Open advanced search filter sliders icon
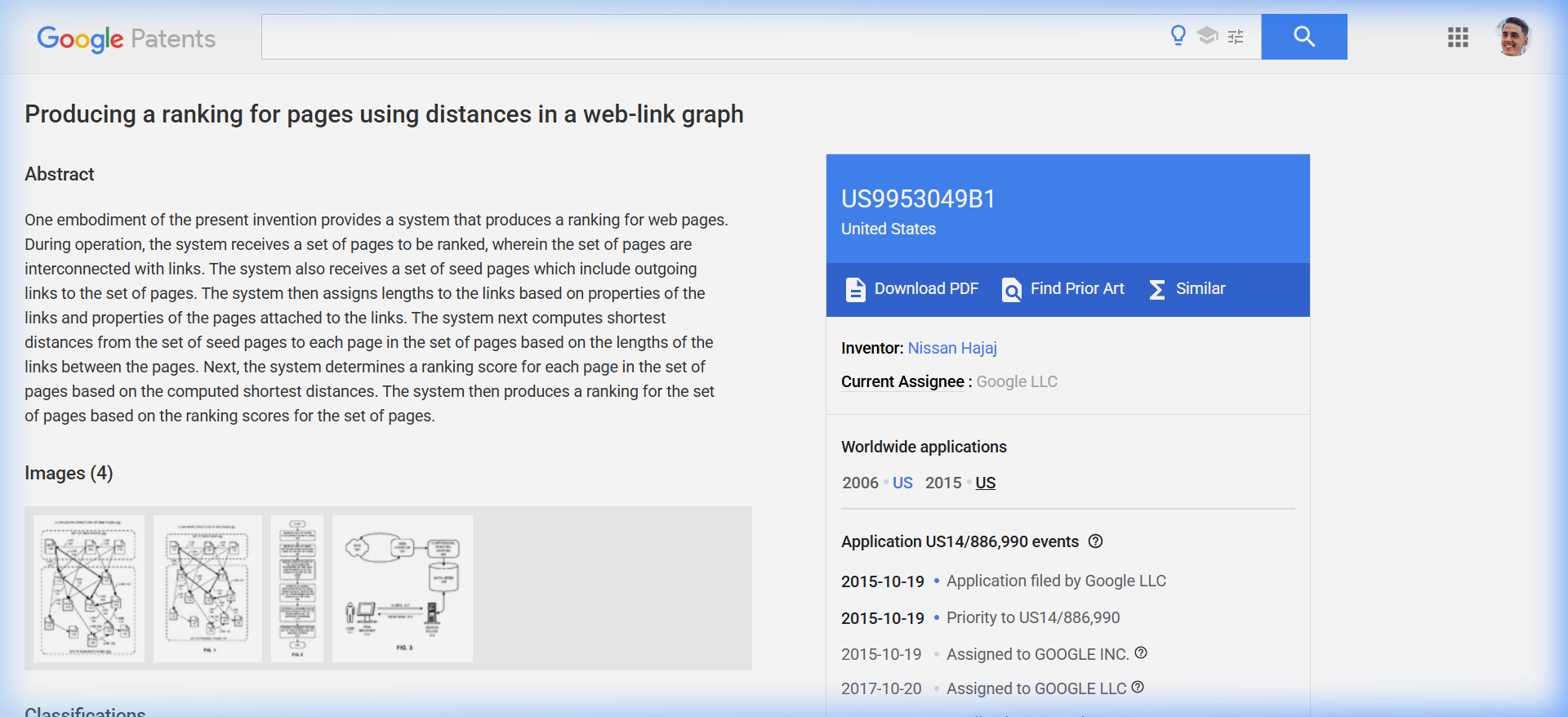 (x=1236, y=37)
